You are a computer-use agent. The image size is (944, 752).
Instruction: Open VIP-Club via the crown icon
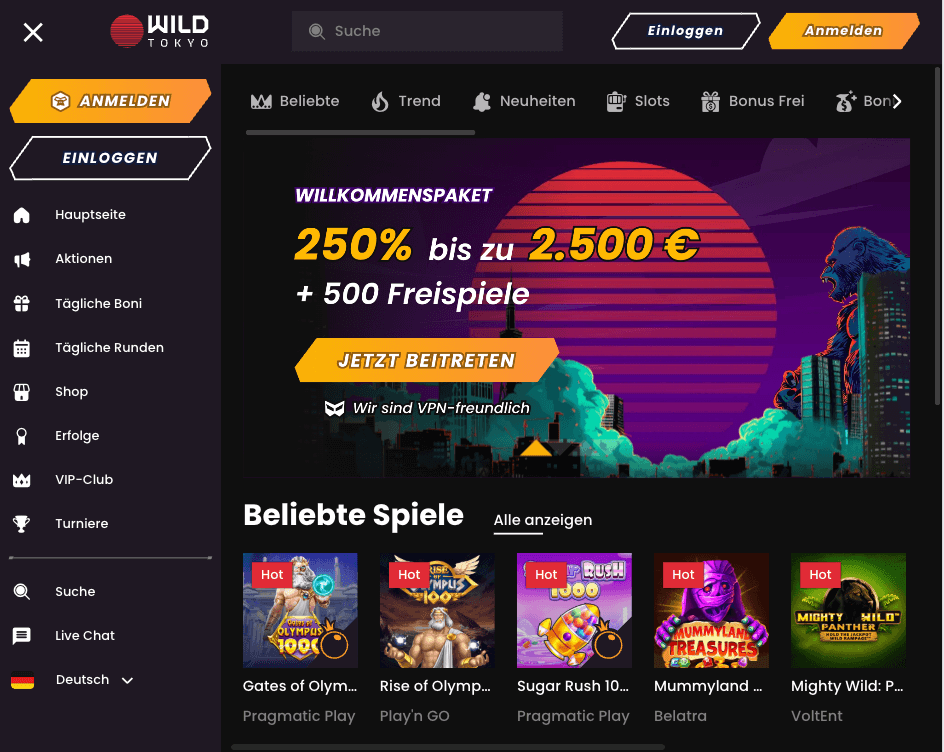pyautogui.click(x=22, y=480)
